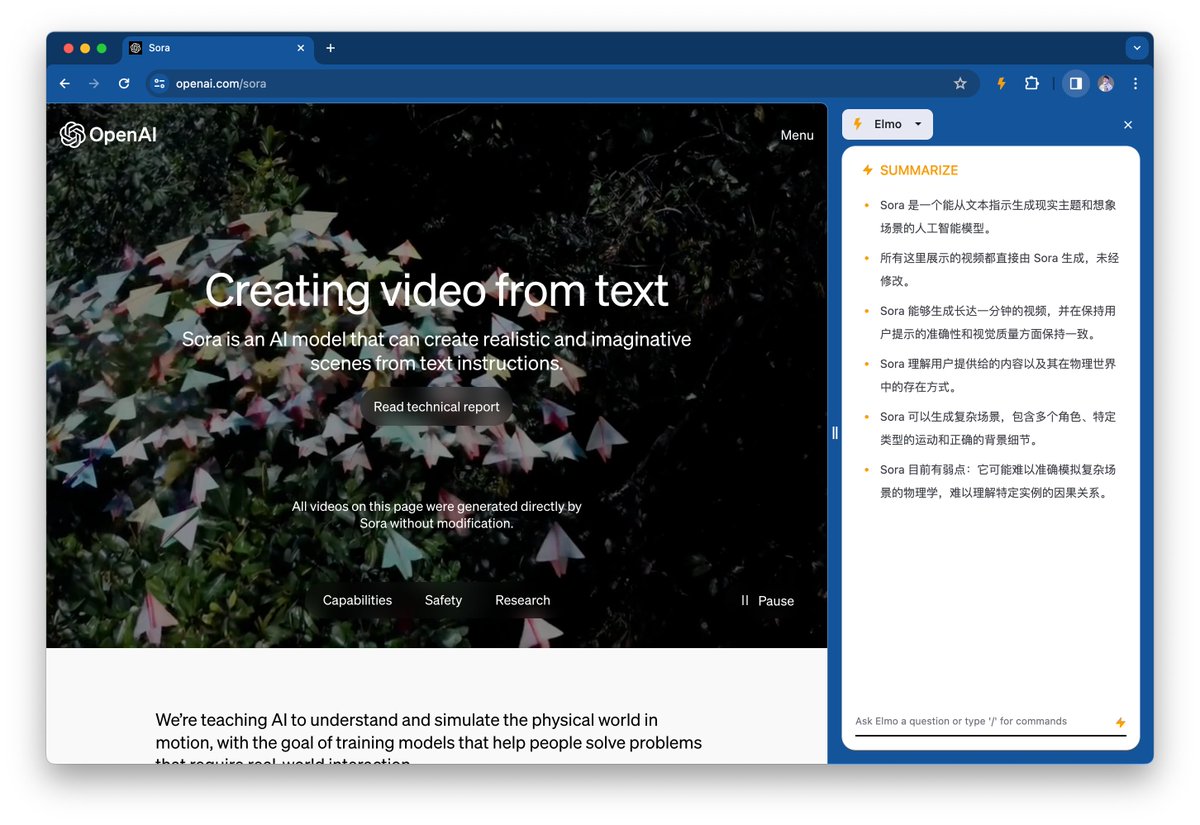1200x825 pixels.
Task: Click the 'We're teaching AI' paragraph
Action: (429, 741)
